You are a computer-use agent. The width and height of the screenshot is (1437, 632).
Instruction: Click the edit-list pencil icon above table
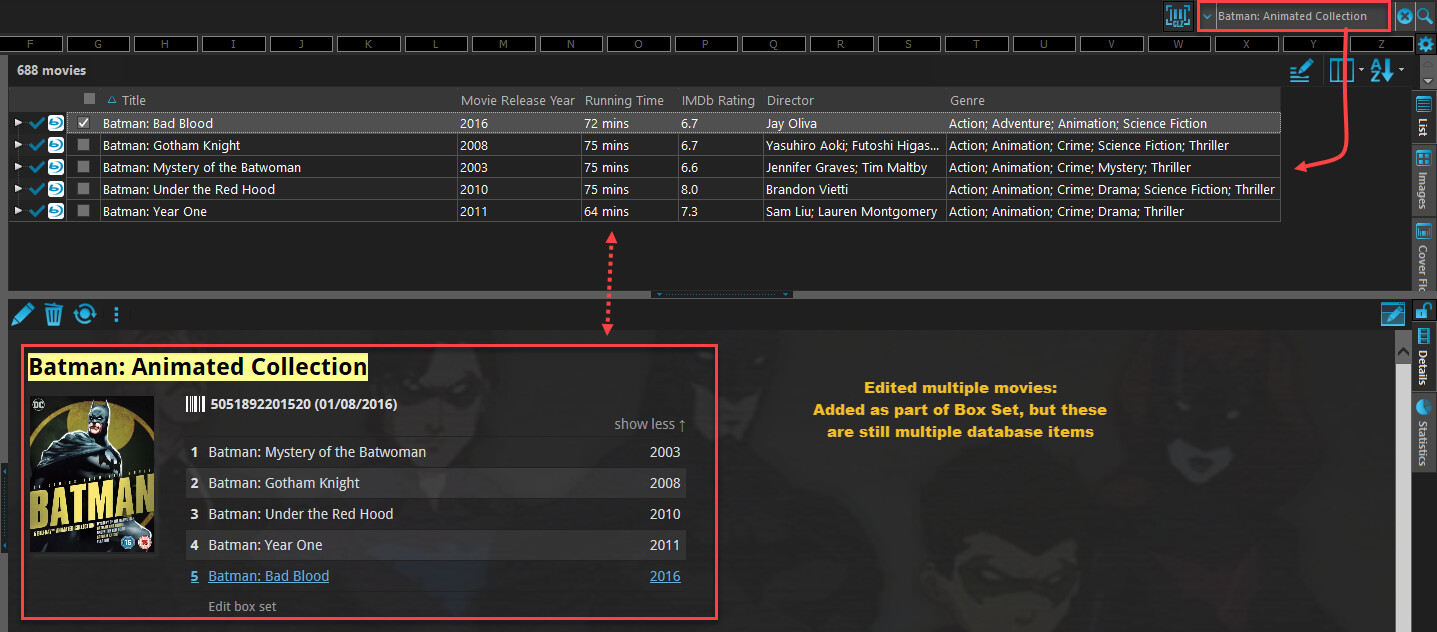point(1300,71)
